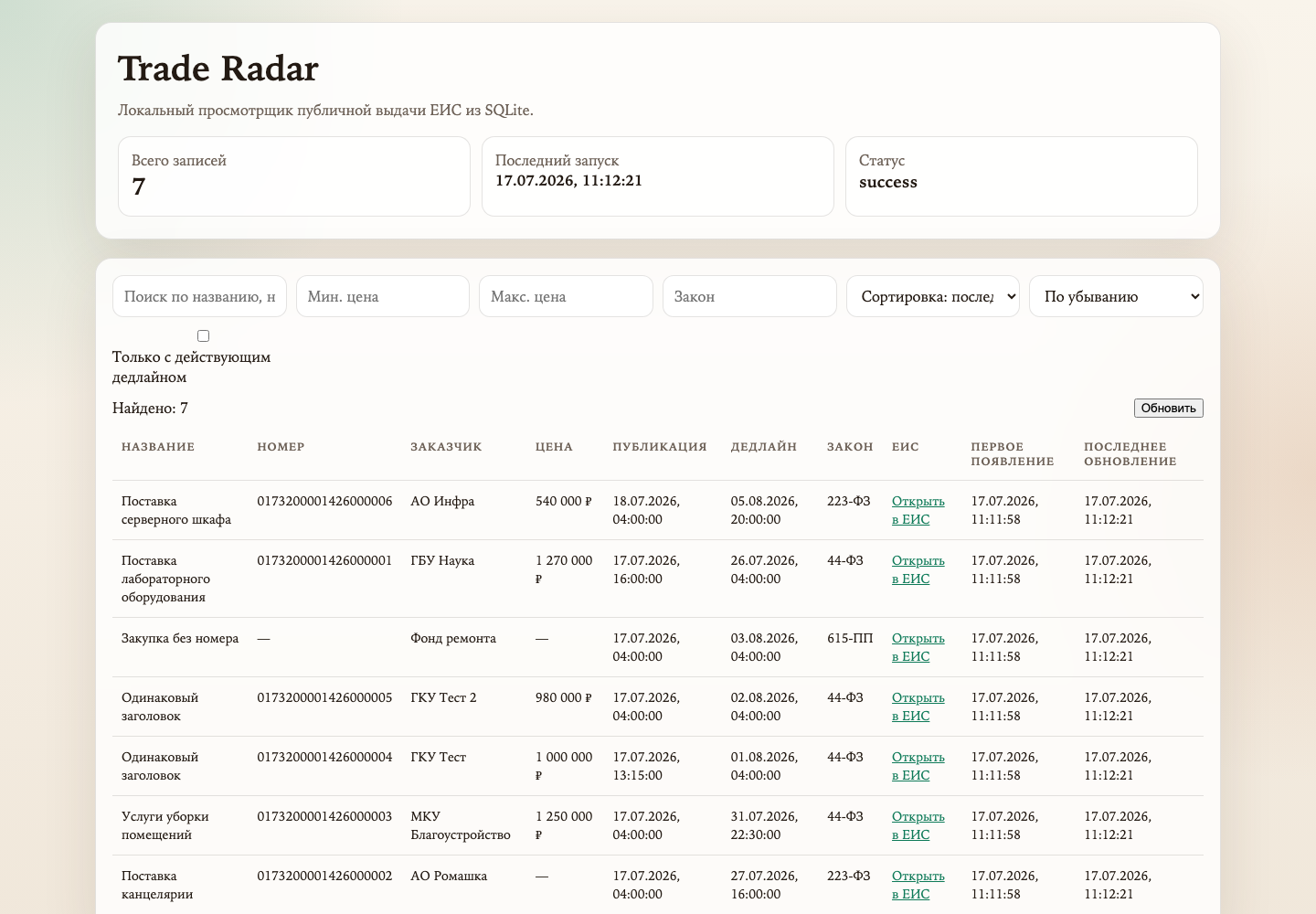This screenshot has width=1316, height=914.
Task: Click the 'Публикация' column header
Action: (660, 447)
